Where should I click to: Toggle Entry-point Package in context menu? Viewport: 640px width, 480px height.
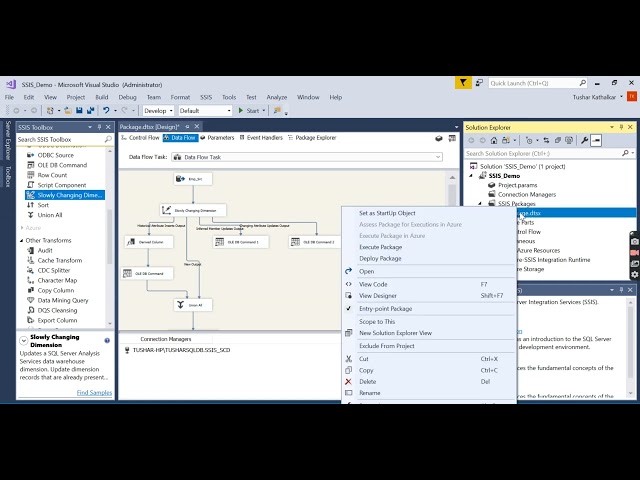click(x=385, y=309)
